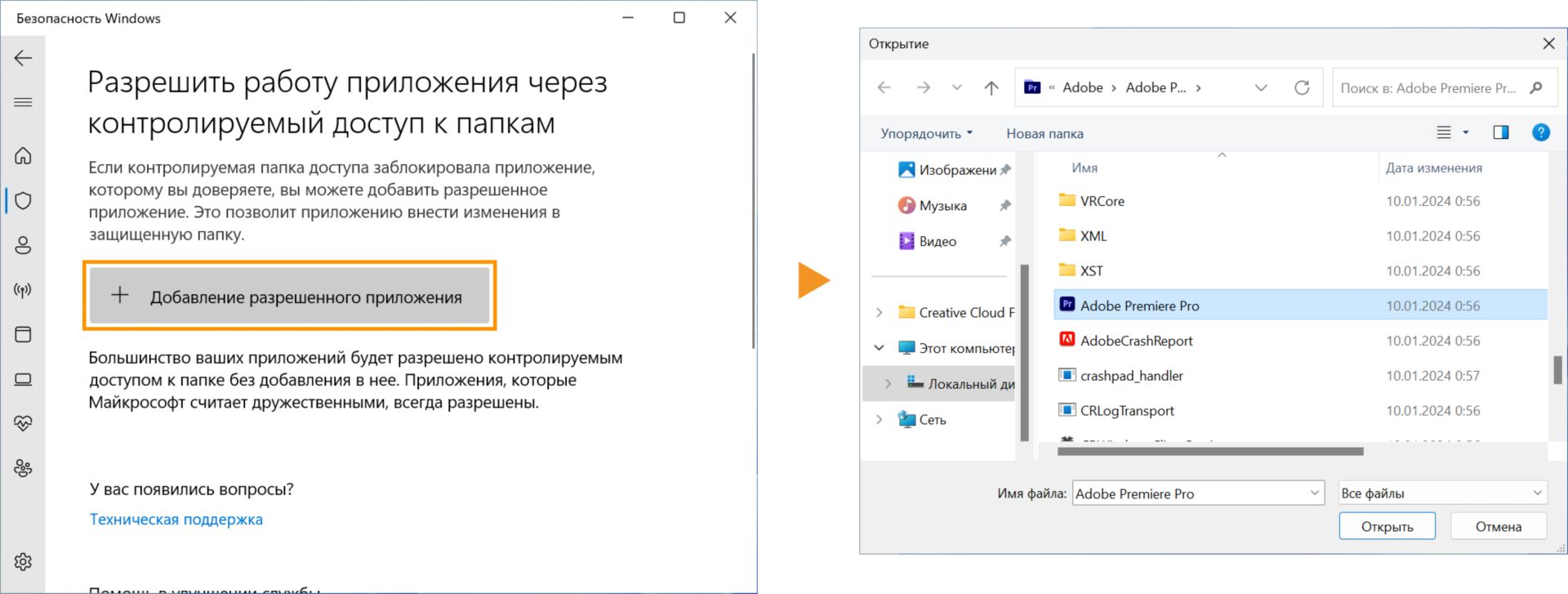Select the shield Virus protection icon

tap(23, 200)
